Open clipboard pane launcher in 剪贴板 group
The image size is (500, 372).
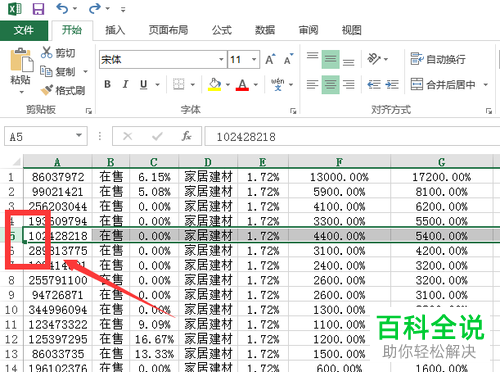point(89,111)
